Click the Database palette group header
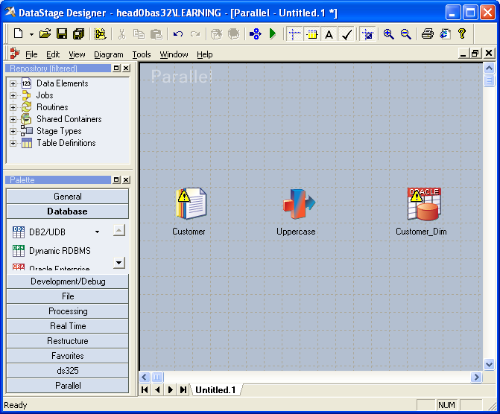 [67, 211]
